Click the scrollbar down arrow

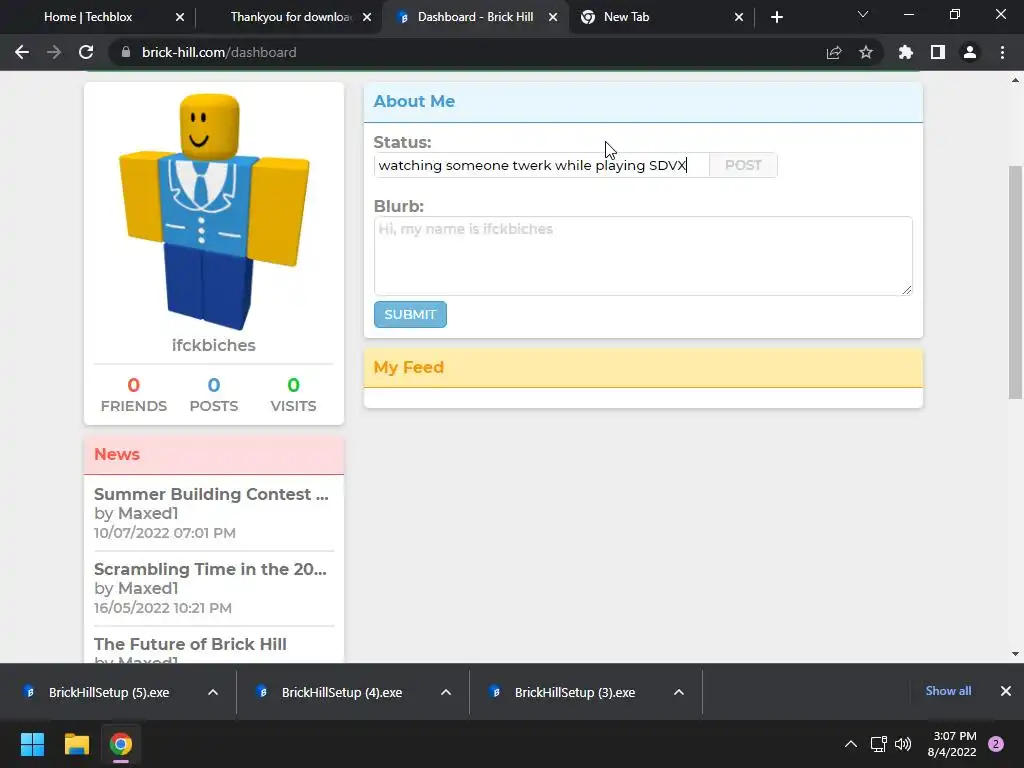pyautogui.click(x=1016, y=654)
